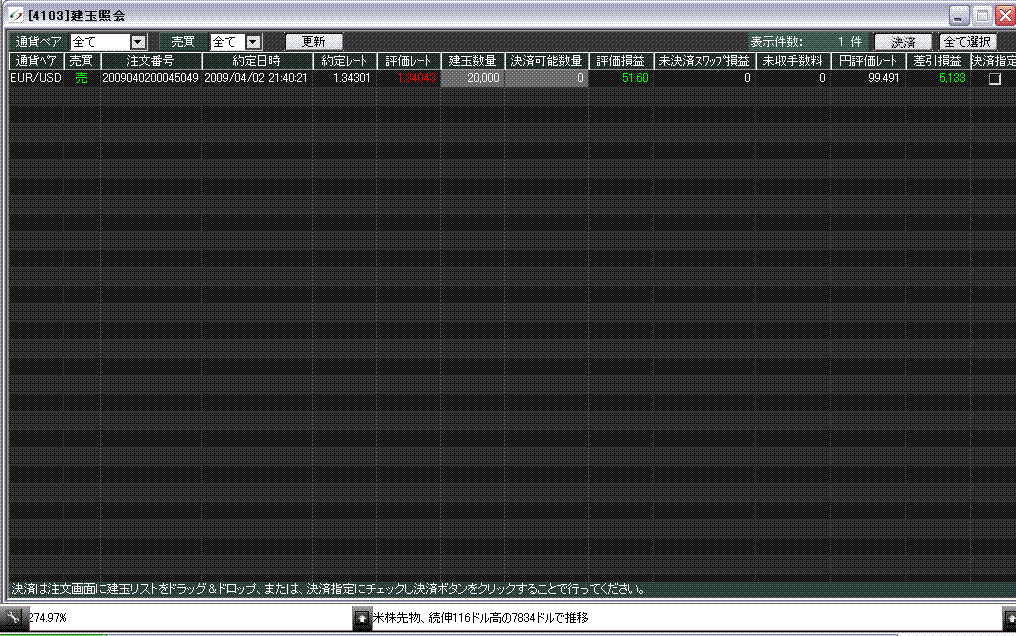Click the green 売買 label button

pos(181,42)
